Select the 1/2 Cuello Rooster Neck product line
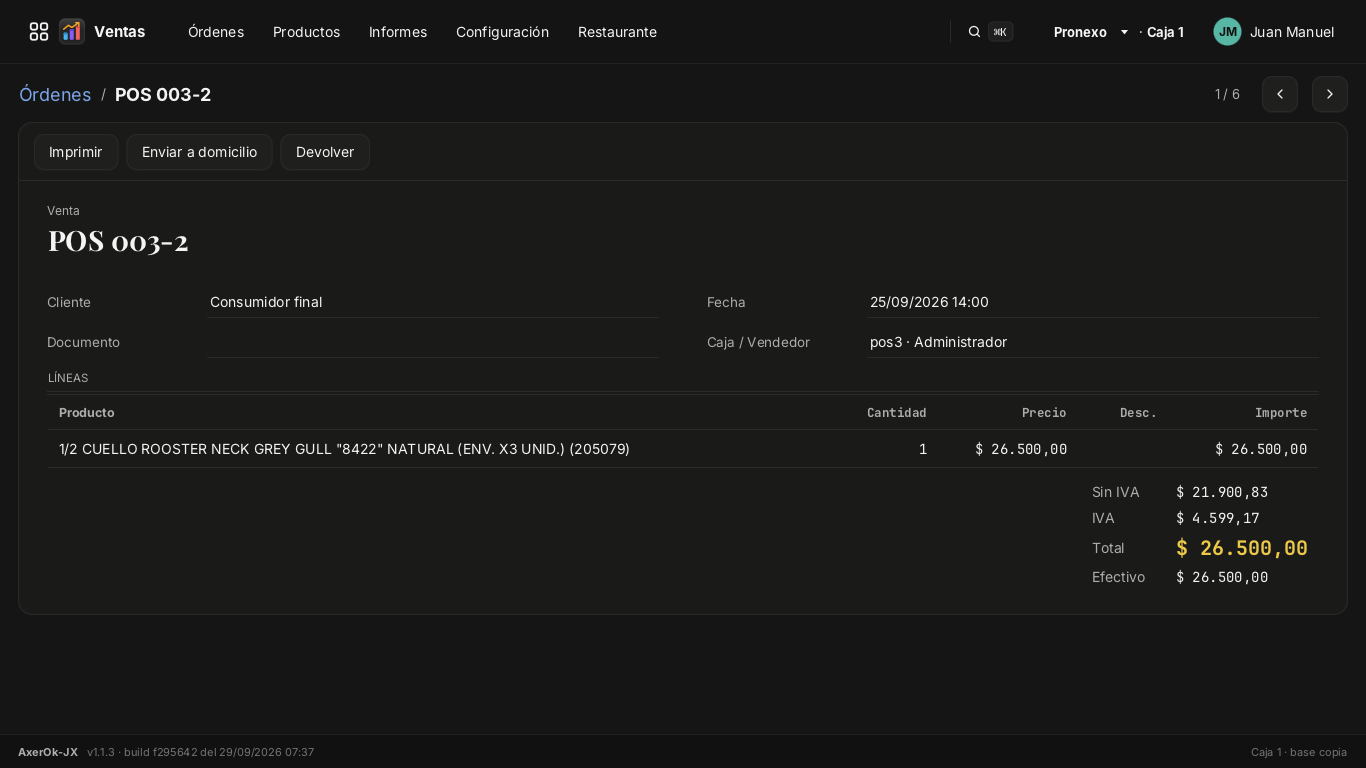 click(x=683, y=449)
